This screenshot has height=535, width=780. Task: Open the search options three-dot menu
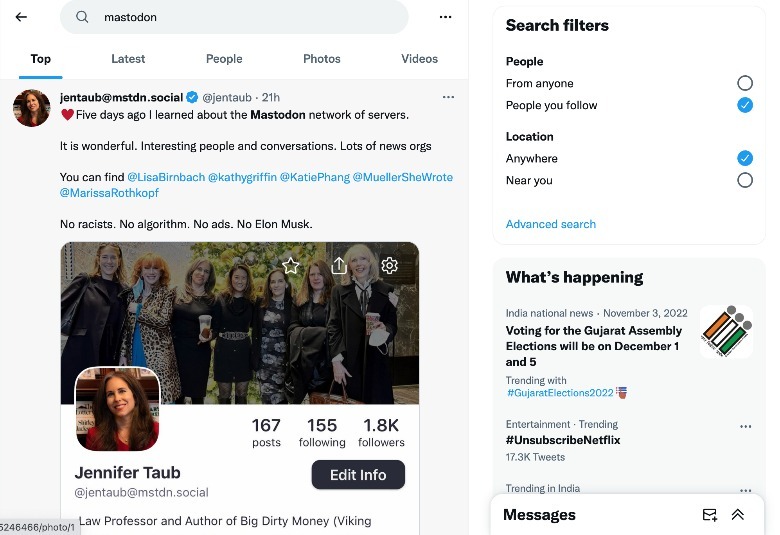(445, 17)
